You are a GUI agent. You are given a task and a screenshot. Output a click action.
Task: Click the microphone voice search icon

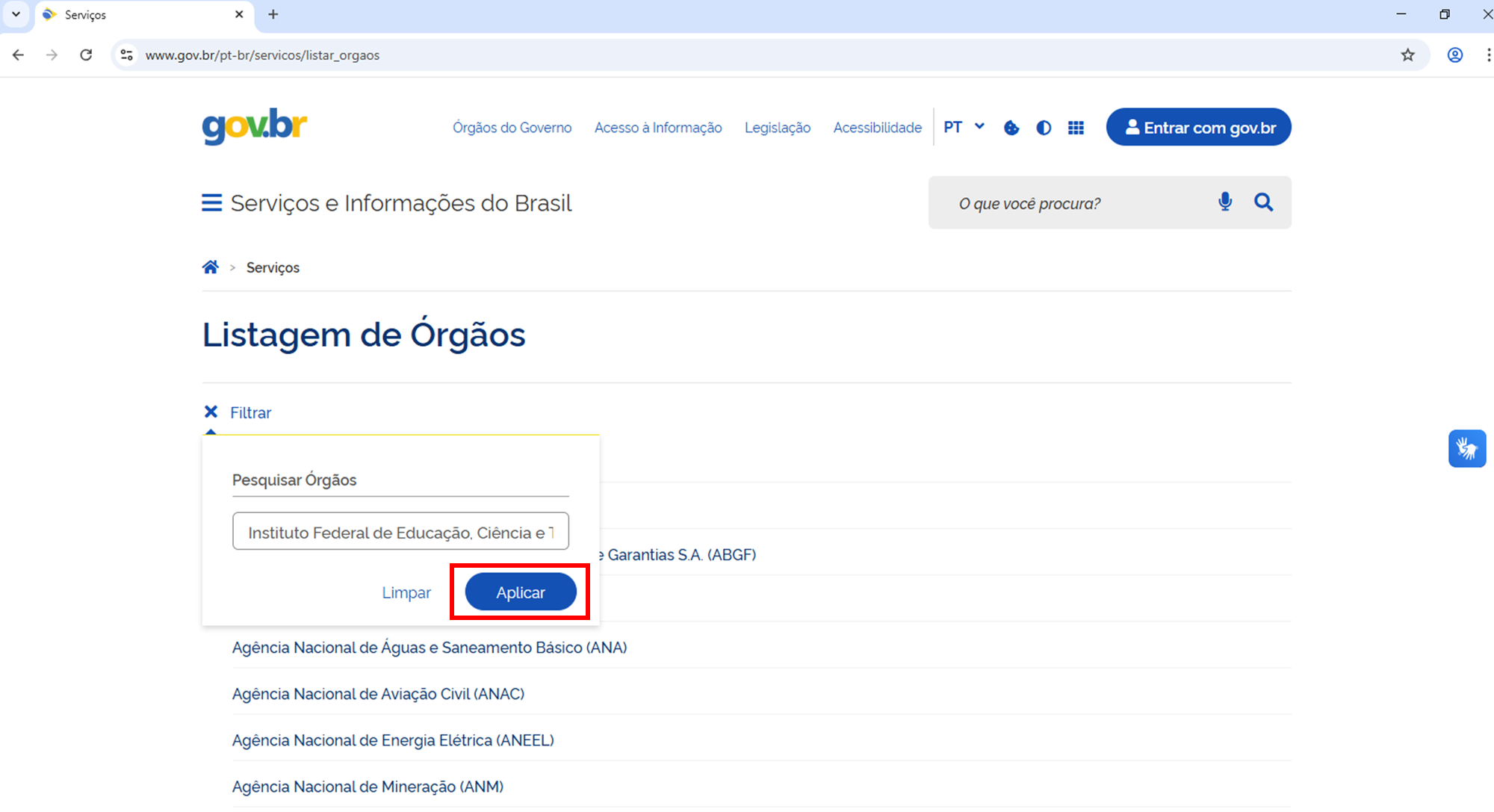click(x=1225, y=202)
